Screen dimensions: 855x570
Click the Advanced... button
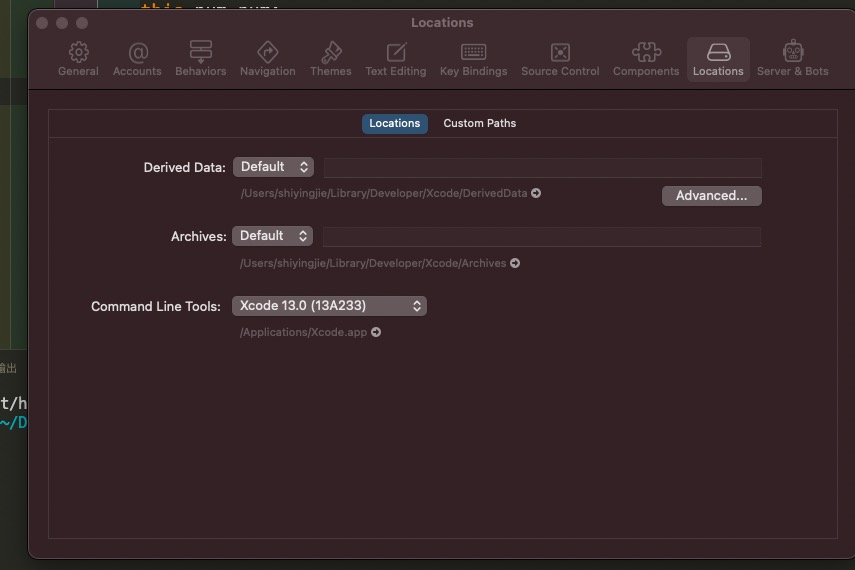point(711,196)
